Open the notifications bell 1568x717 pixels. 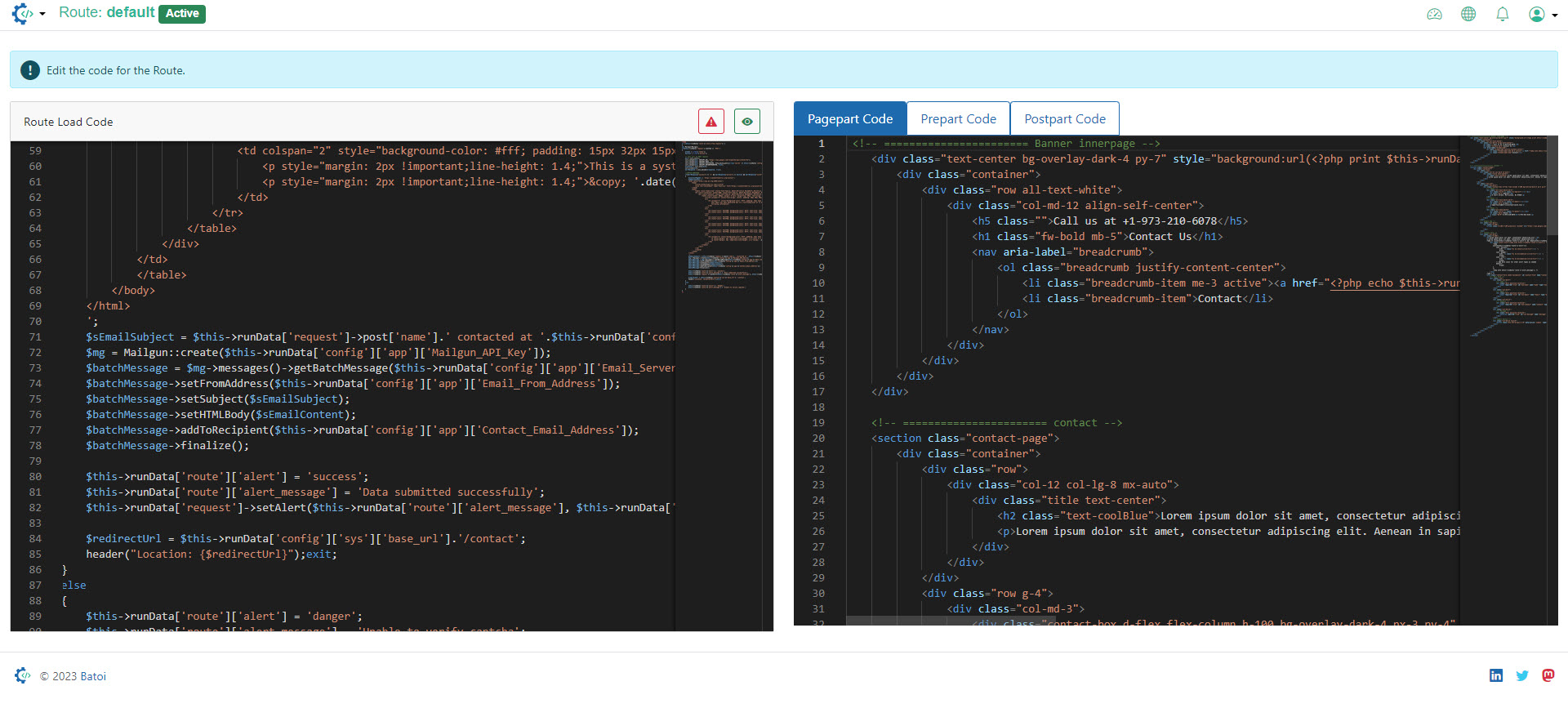(1502, 14)
